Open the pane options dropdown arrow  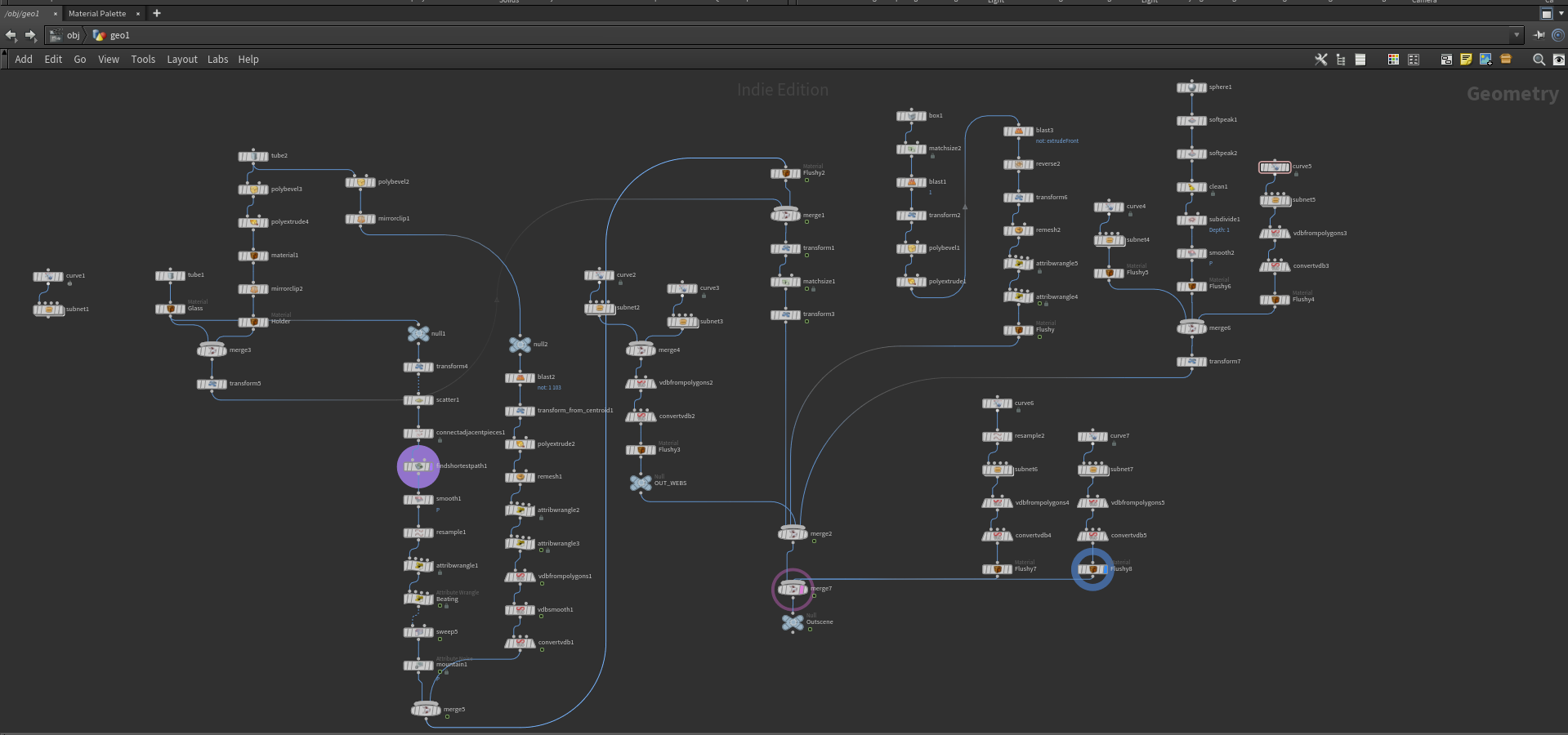click(1561, 13)
